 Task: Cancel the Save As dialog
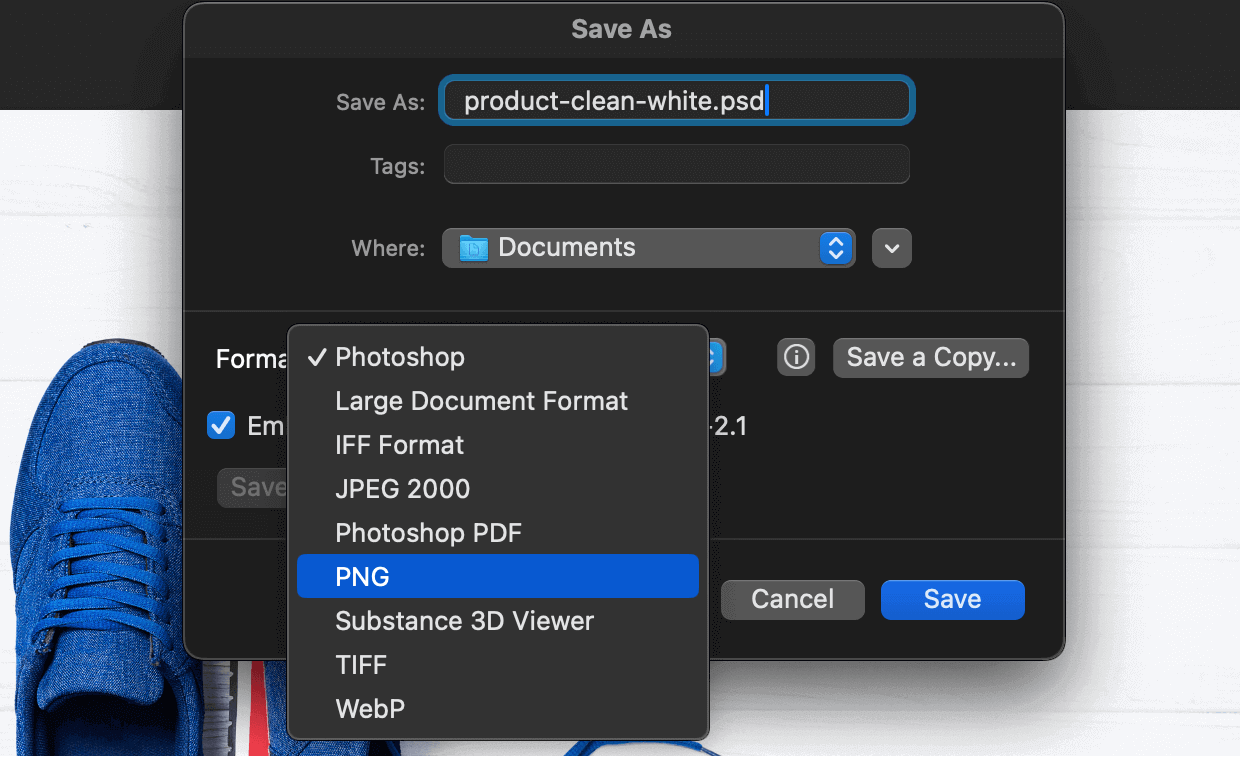coord(792,599)
